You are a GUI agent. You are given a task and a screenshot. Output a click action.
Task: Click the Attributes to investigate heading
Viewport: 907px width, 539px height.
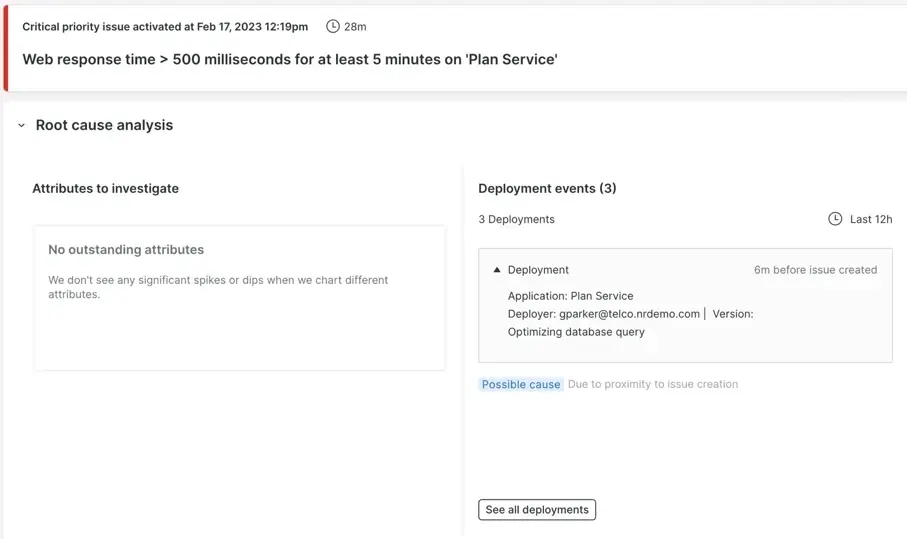click(105, 189)
